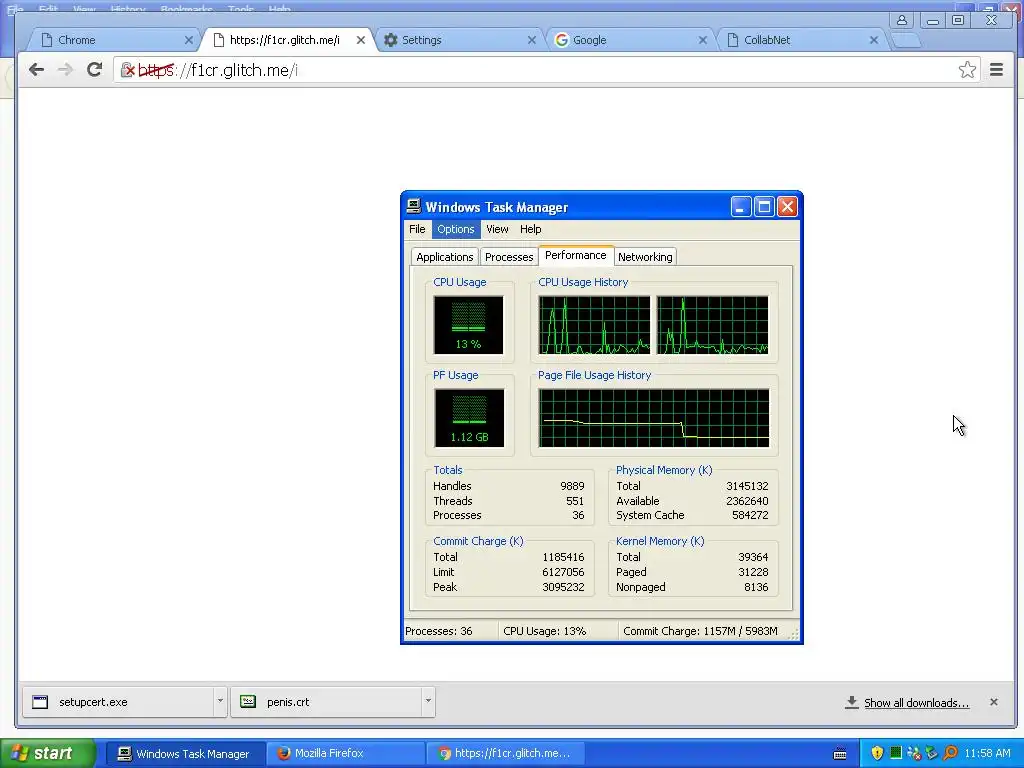Image resolution: width=1024 pixels, height=768 pixels.
Task: Open a new tab with the new-tab button
Action: 906,40
